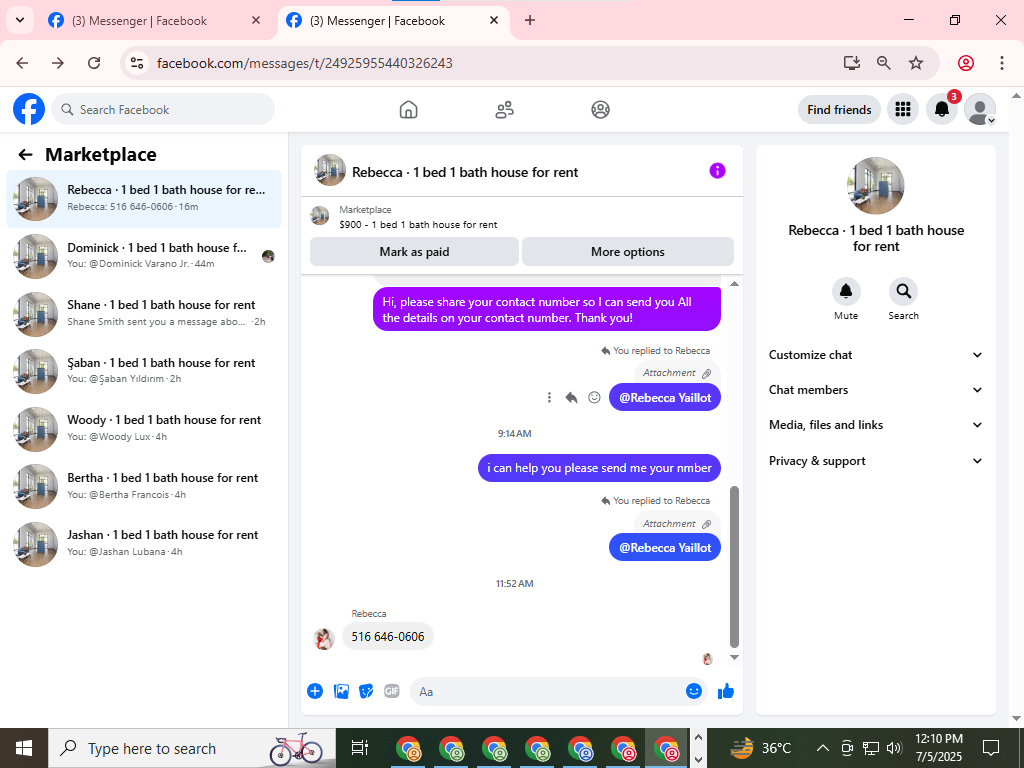Open more actions plus icon in composer
The width and height of the screenshot is (1024, 768).
315,691
